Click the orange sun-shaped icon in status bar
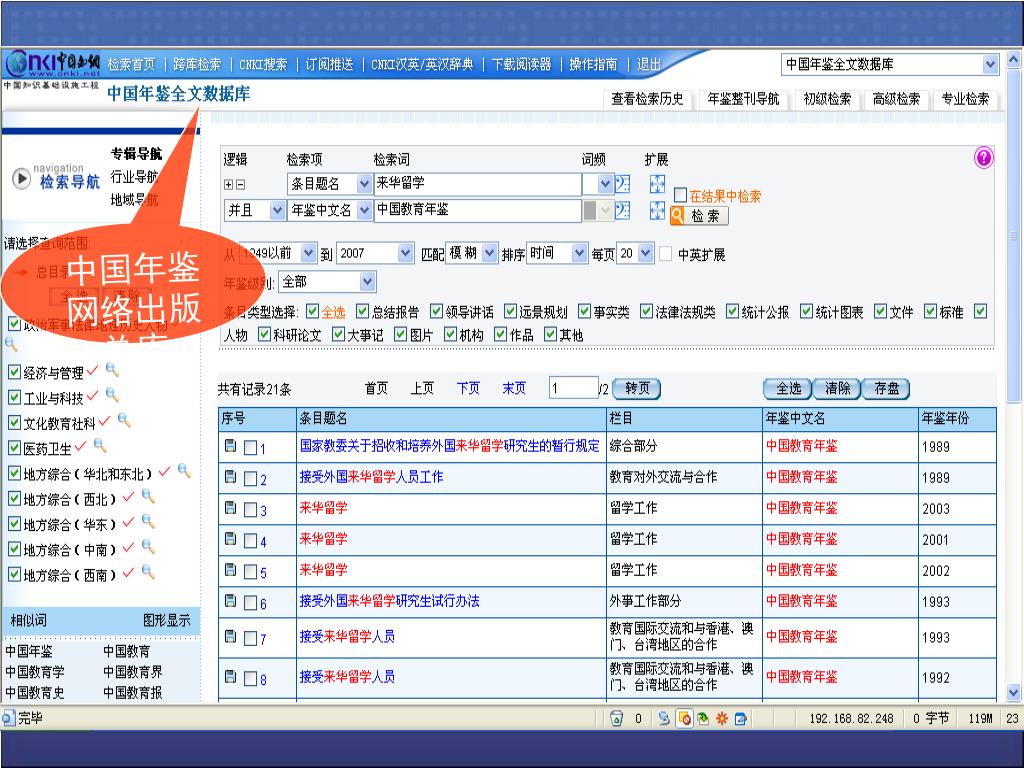This screenshot has width=1024, height=768. (722, 718)
